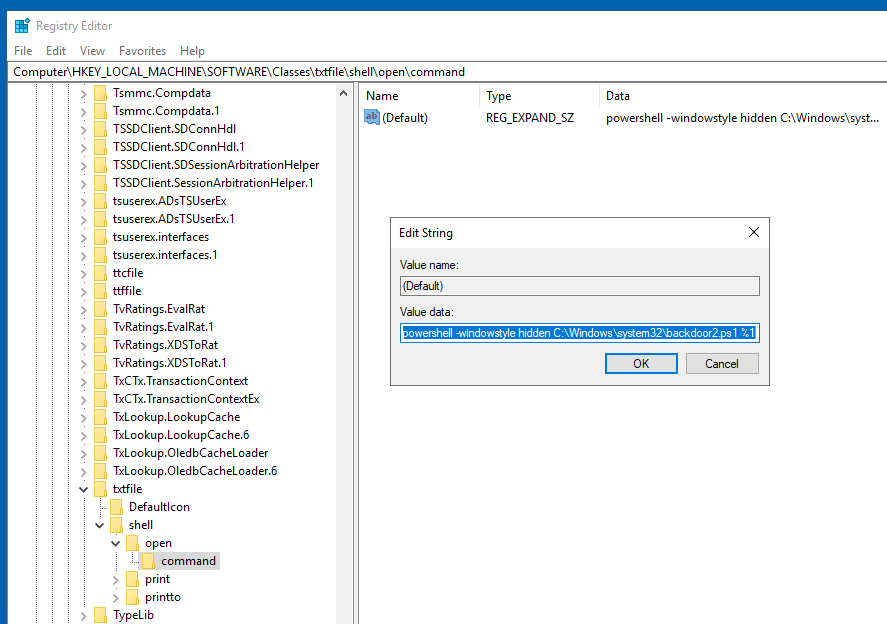
Task: Open the File menu
Action: tap(23, 51)
